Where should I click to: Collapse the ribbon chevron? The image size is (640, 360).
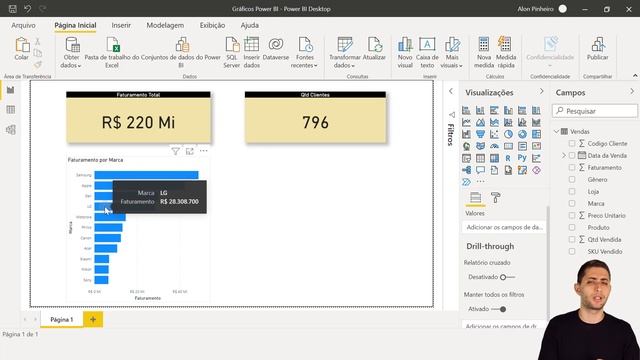tap(635, 76)
